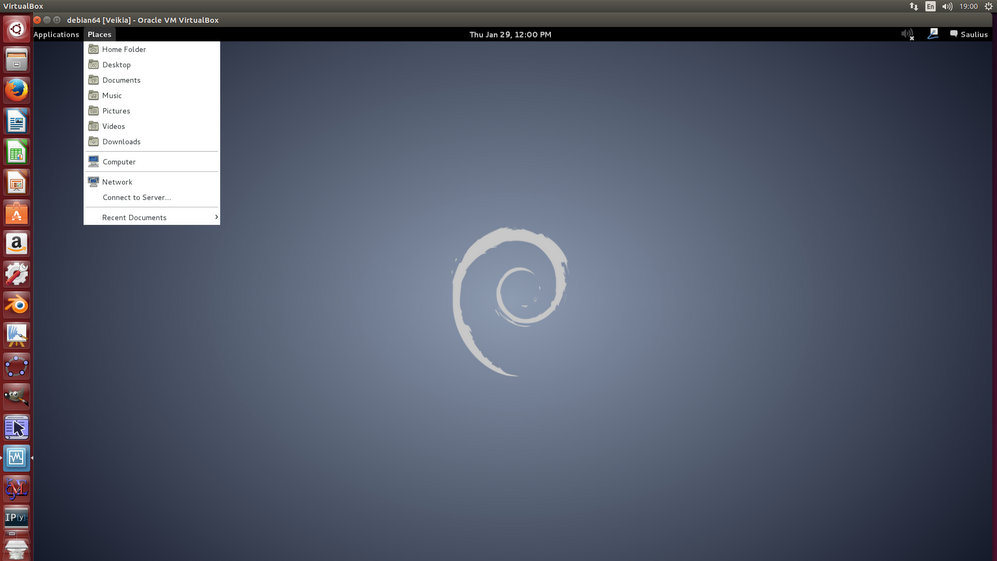Open the Amazon launcher icon
This screenshot has height=561, width=997.
point(16,243)
